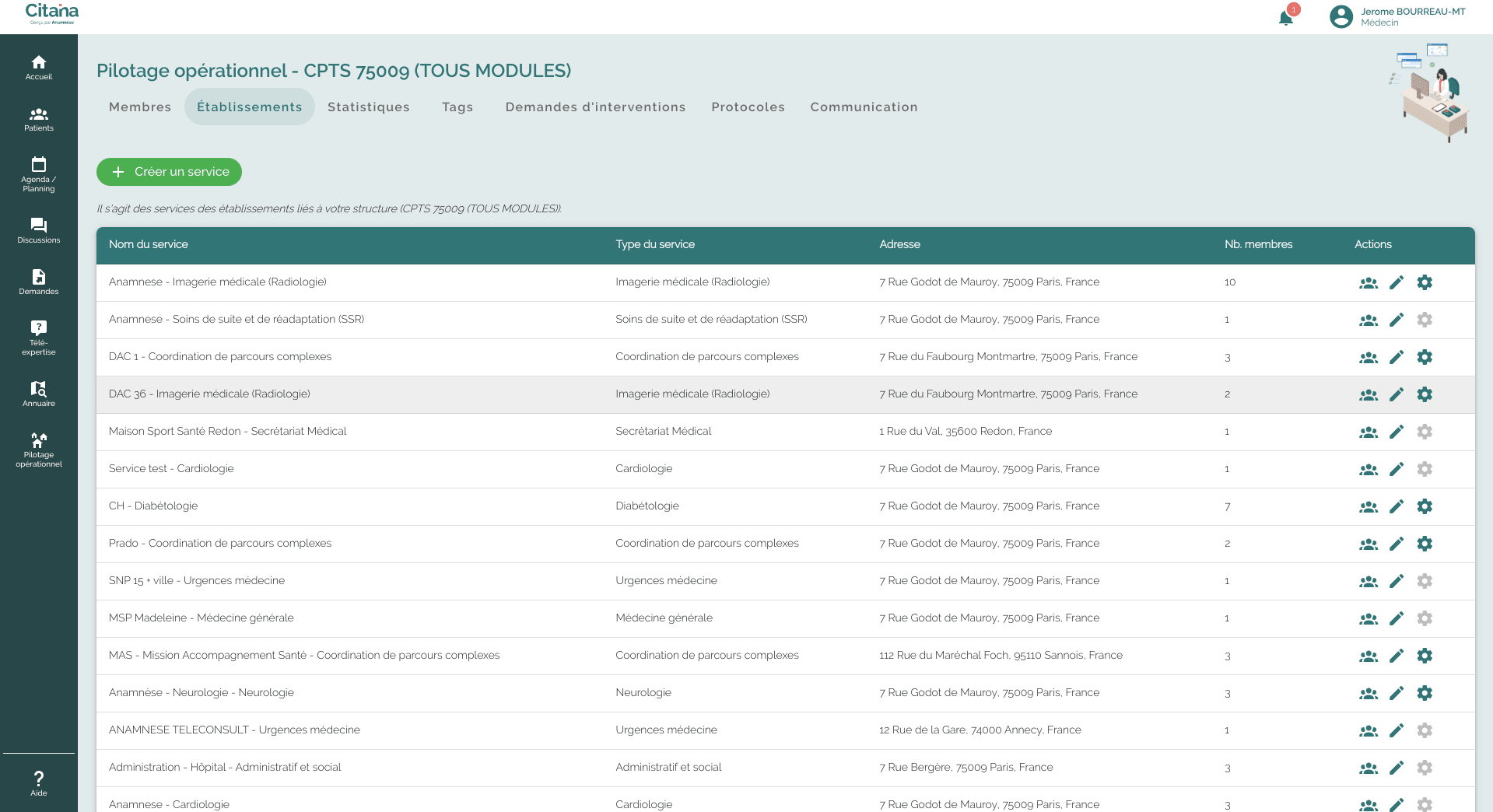Click address 7 Rue Bergère, 75009 Paris
Viewport: 1493px width, 812px height.
[966, 767]
